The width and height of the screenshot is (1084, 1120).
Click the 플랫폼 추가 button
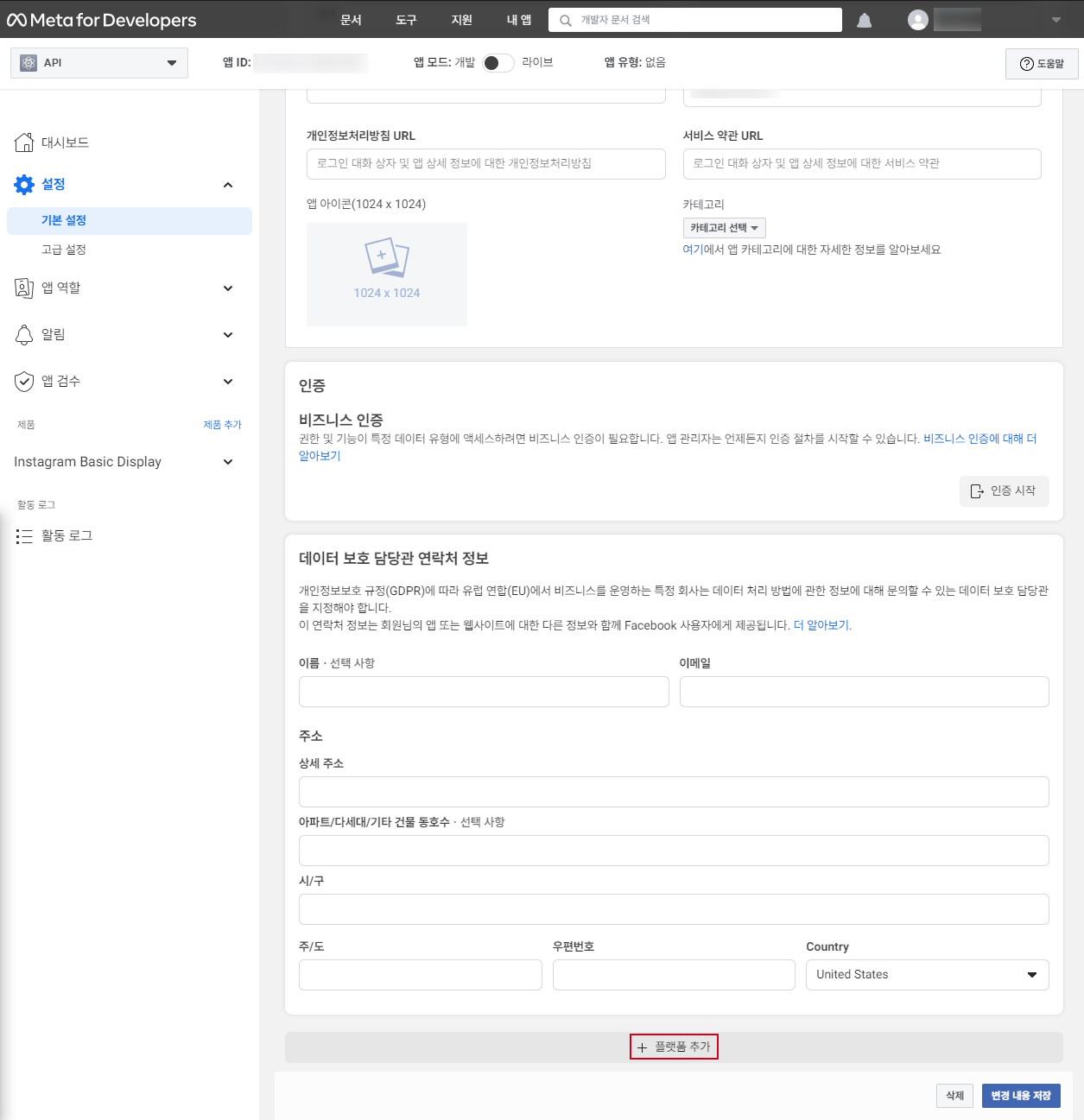[x=674, y=1047]
